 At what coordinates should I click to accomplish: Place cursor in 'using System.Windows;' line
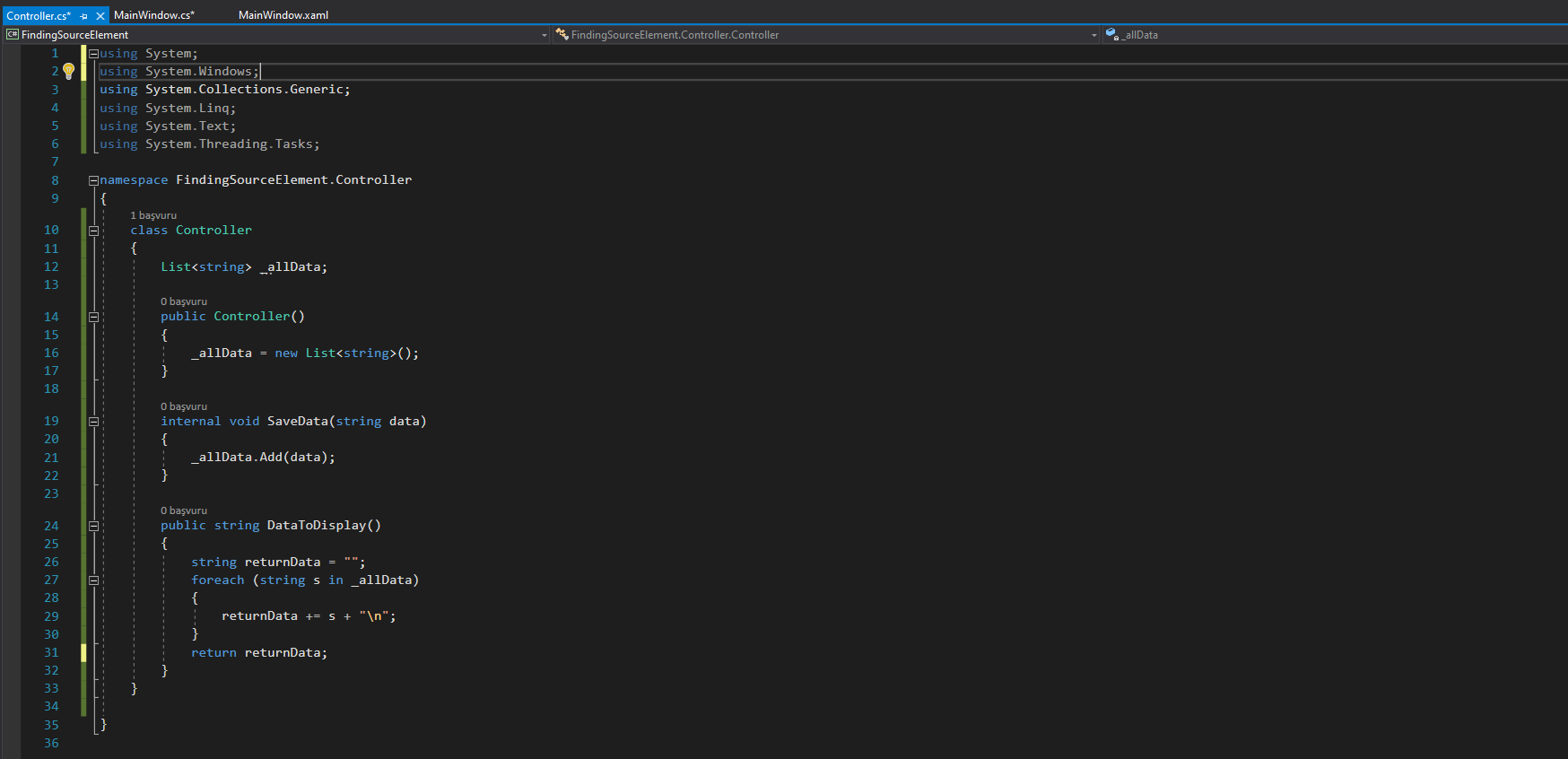(179, 72)
